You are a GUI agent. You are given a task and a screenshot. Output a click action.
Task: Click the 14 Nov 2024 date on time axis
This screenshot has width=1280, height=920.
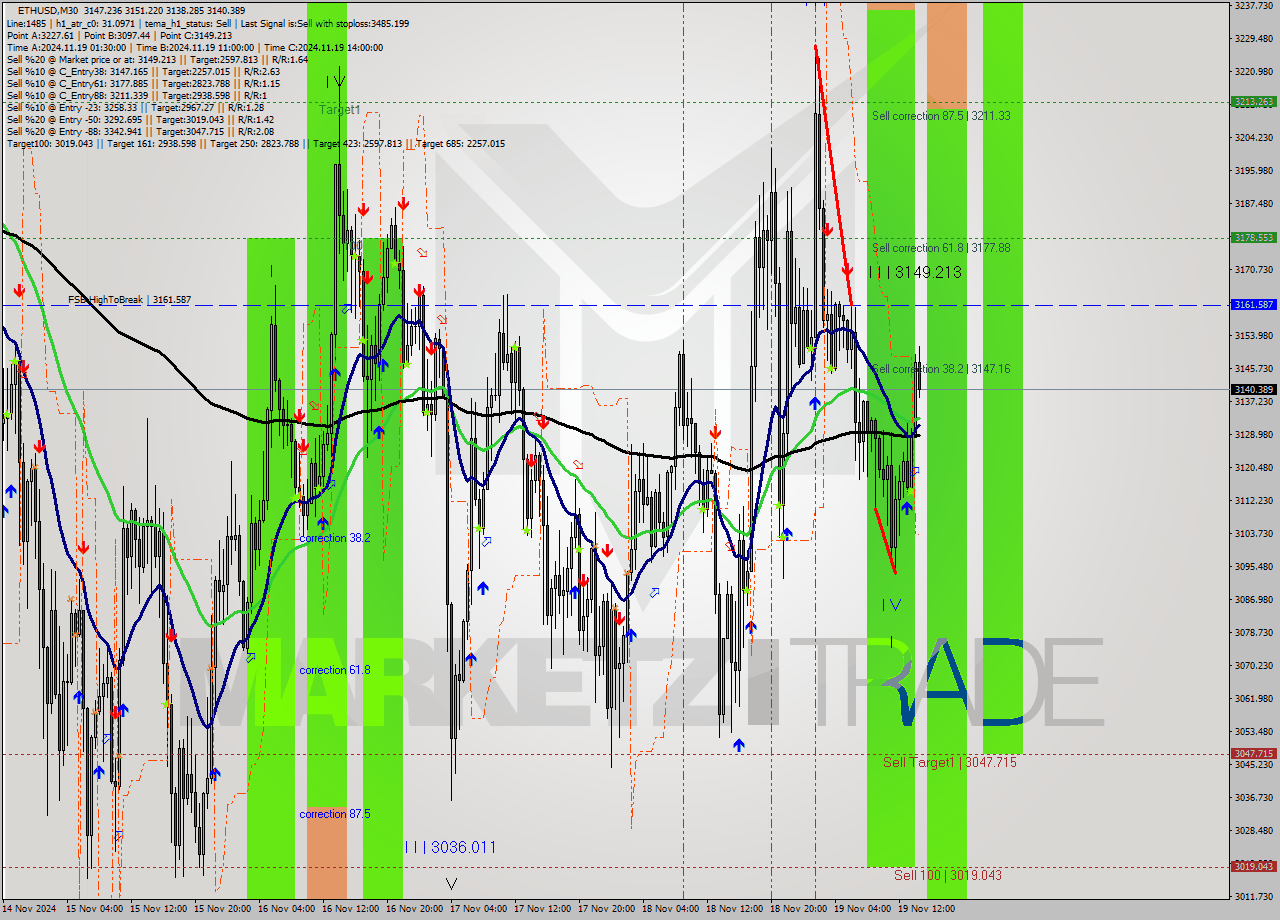point(30,910)
